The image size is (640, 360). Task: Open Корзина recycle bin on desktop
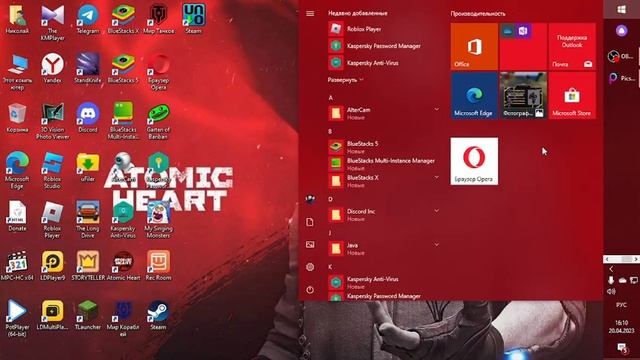(17, 118)
